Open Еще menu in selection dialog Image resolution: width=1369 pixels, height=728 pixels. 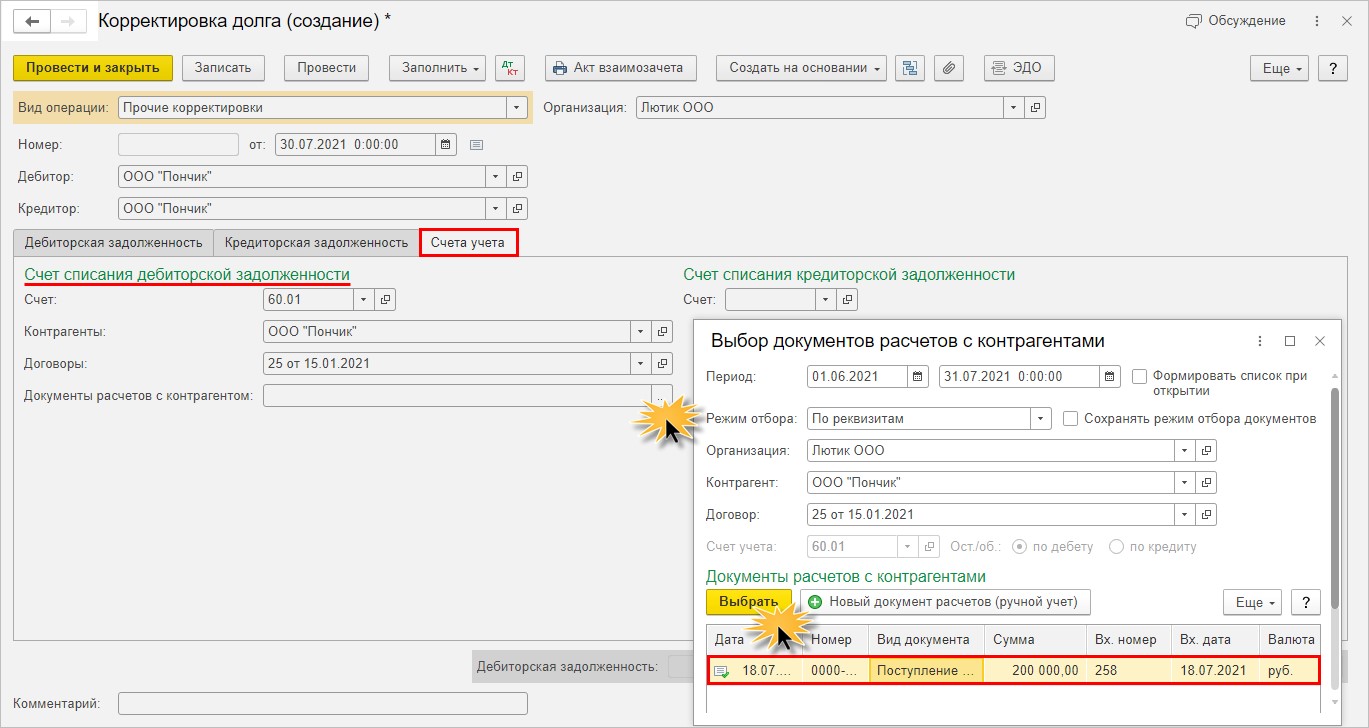(1253, 602)
